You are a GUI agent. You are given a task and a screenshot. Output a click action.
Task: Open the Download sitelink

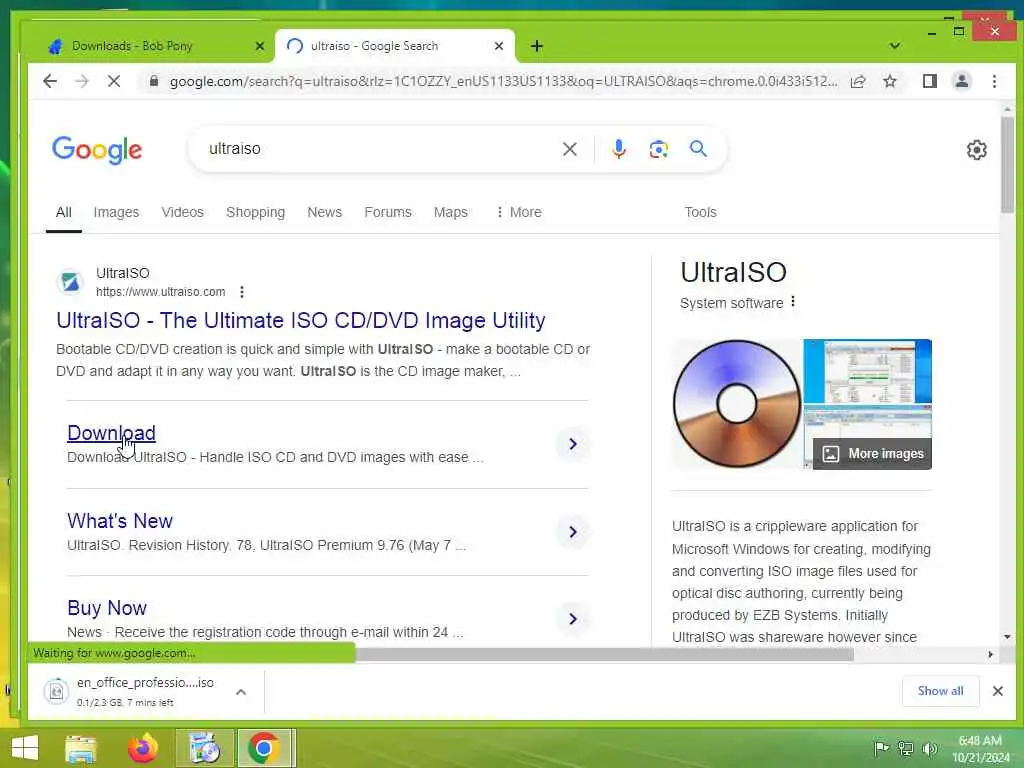[x=111, y=432]
